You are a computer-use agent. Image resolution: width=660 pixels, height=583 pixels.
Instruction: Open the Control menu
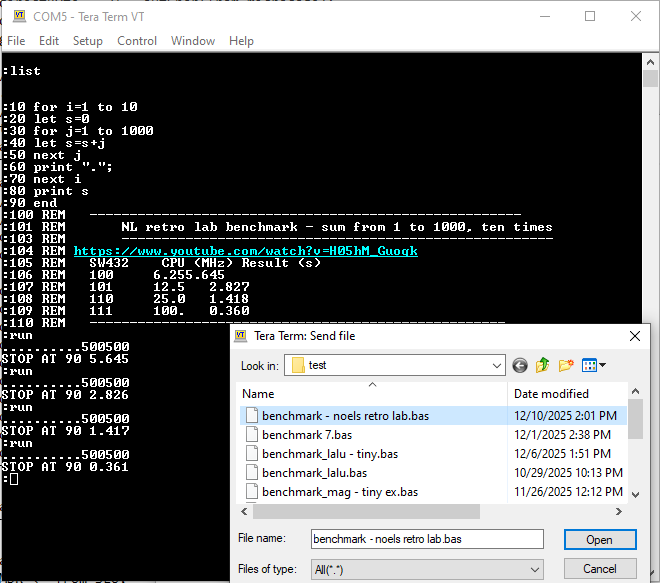click(137, 41)
